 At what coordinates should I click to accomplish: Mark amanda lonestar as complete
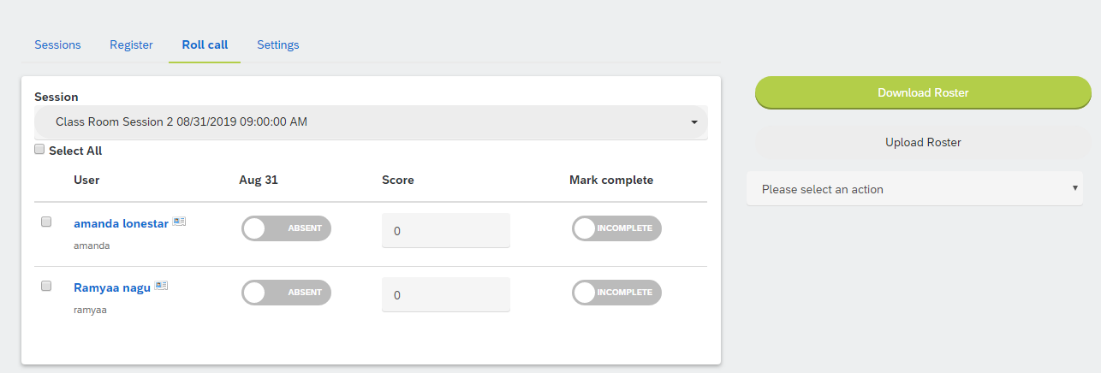[617, 228]
